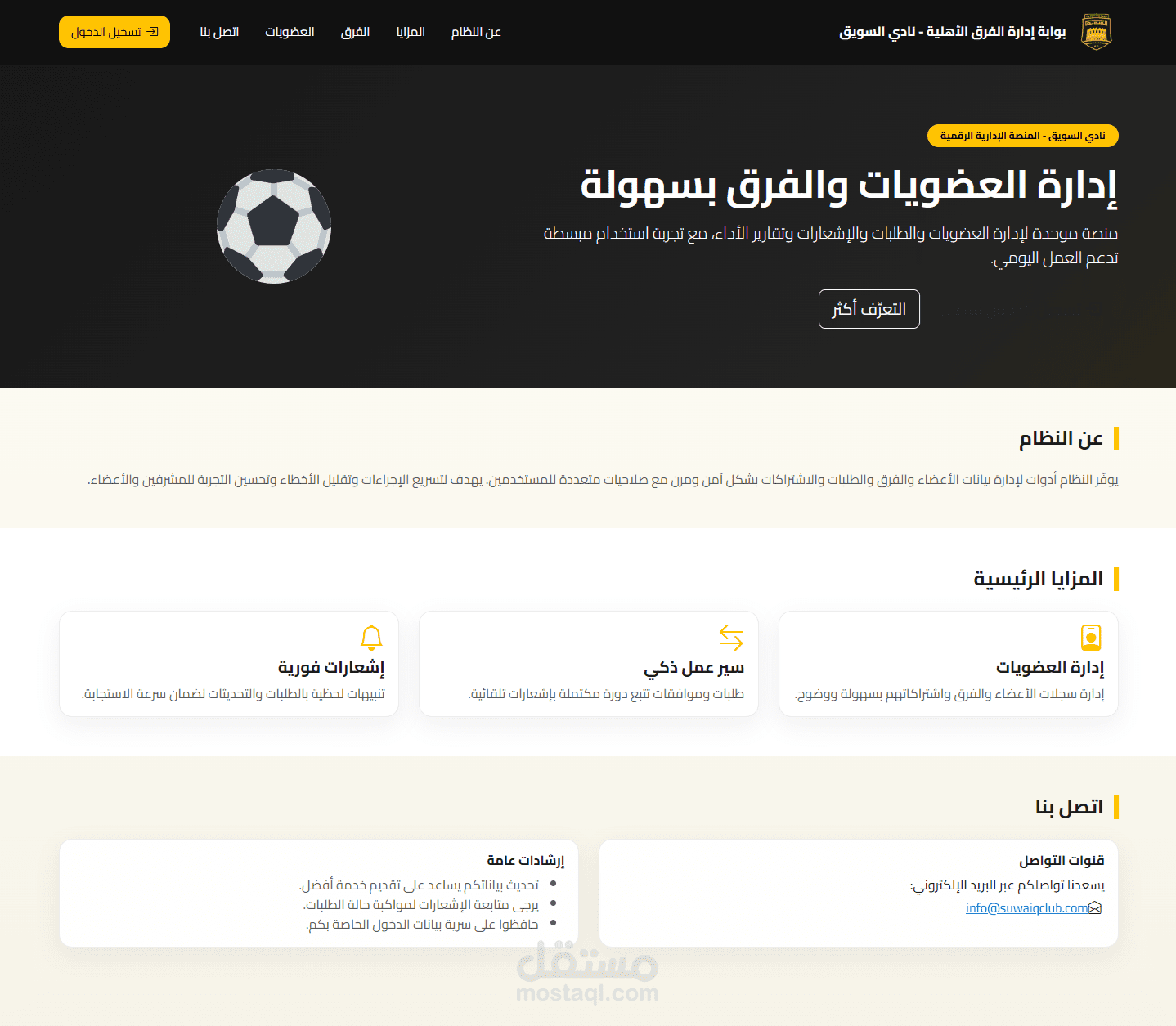Click the المزايا الرئيسية section heading
Image resolution: width=1176 pixels, height=1026 pixels.
coord(1038,580)
